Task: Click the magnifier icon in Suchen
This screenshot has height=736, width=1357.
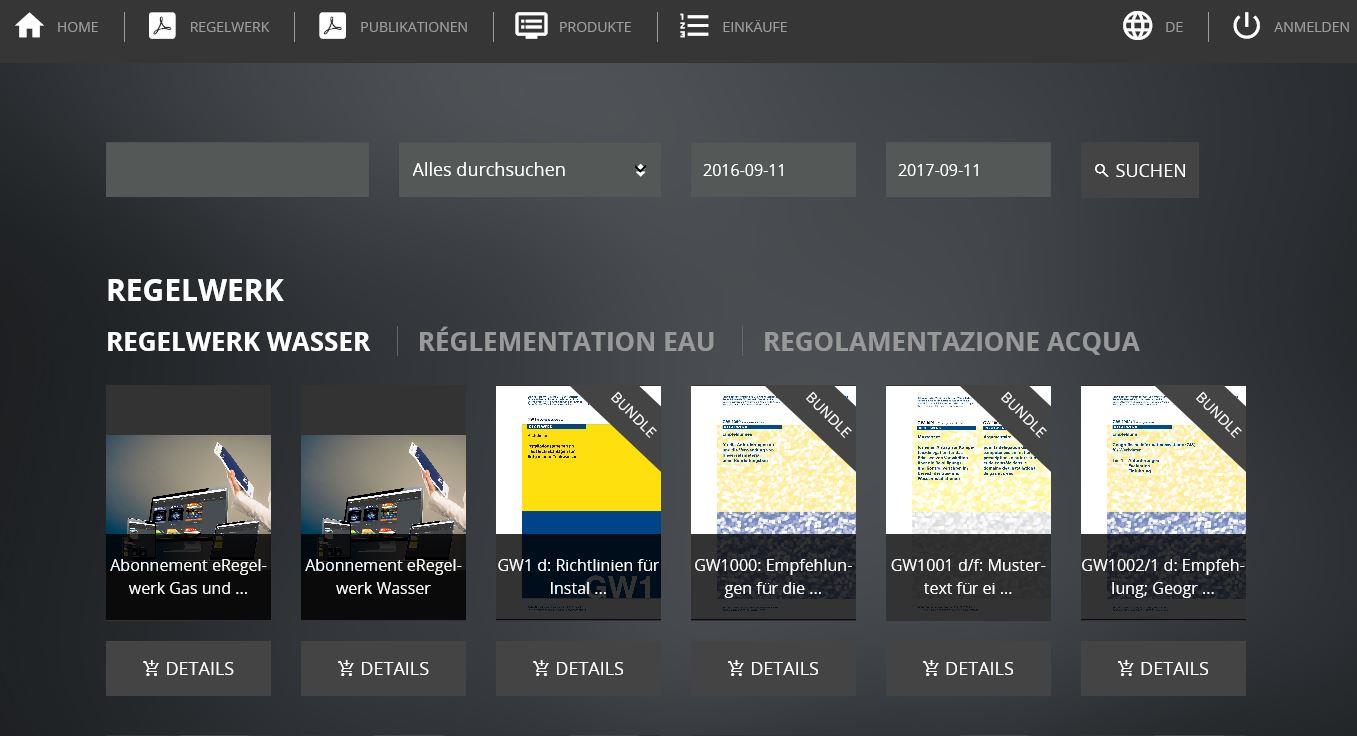Action: pyautogui.click(x=1102, y=171)
